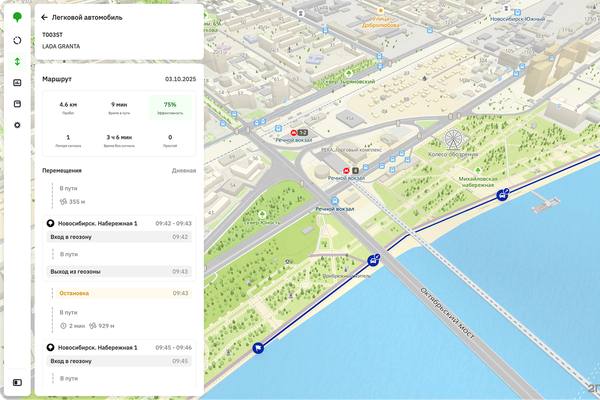The image size is (600, 400).
Task: Click the green tree logo in sidebar
Action: pos(17,18)
